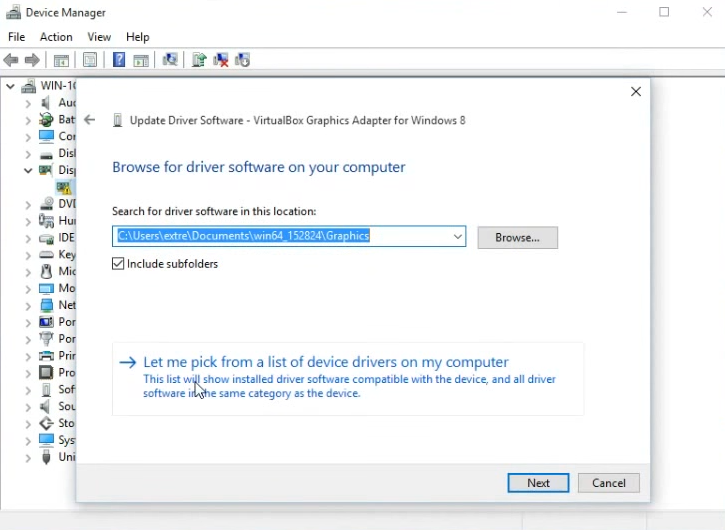
Task: Open the Help menu
Action: point(137,37)
